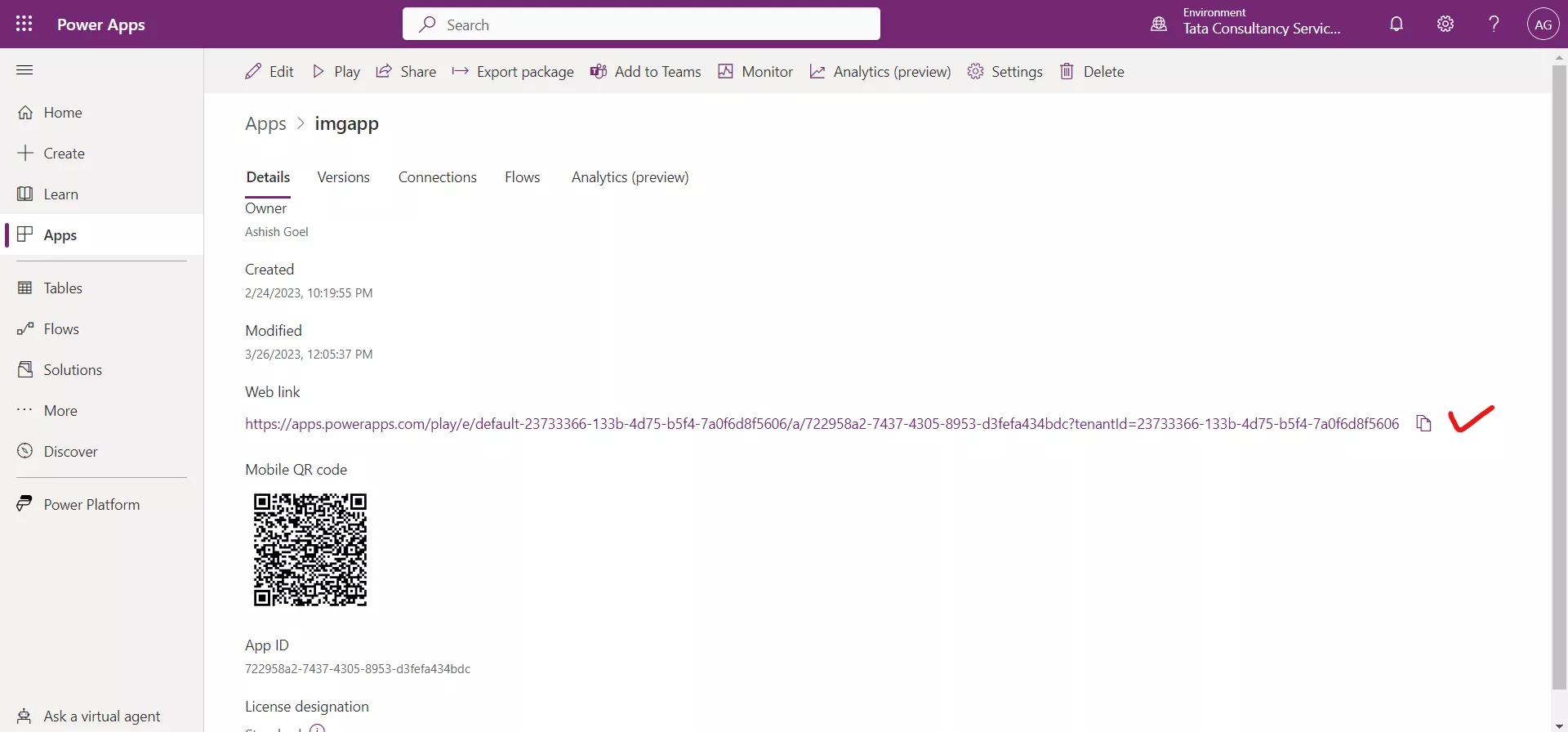Click the vertical scrollbar on right
This screenshot has height=732, width=1568.
[x=1559, y=376]
